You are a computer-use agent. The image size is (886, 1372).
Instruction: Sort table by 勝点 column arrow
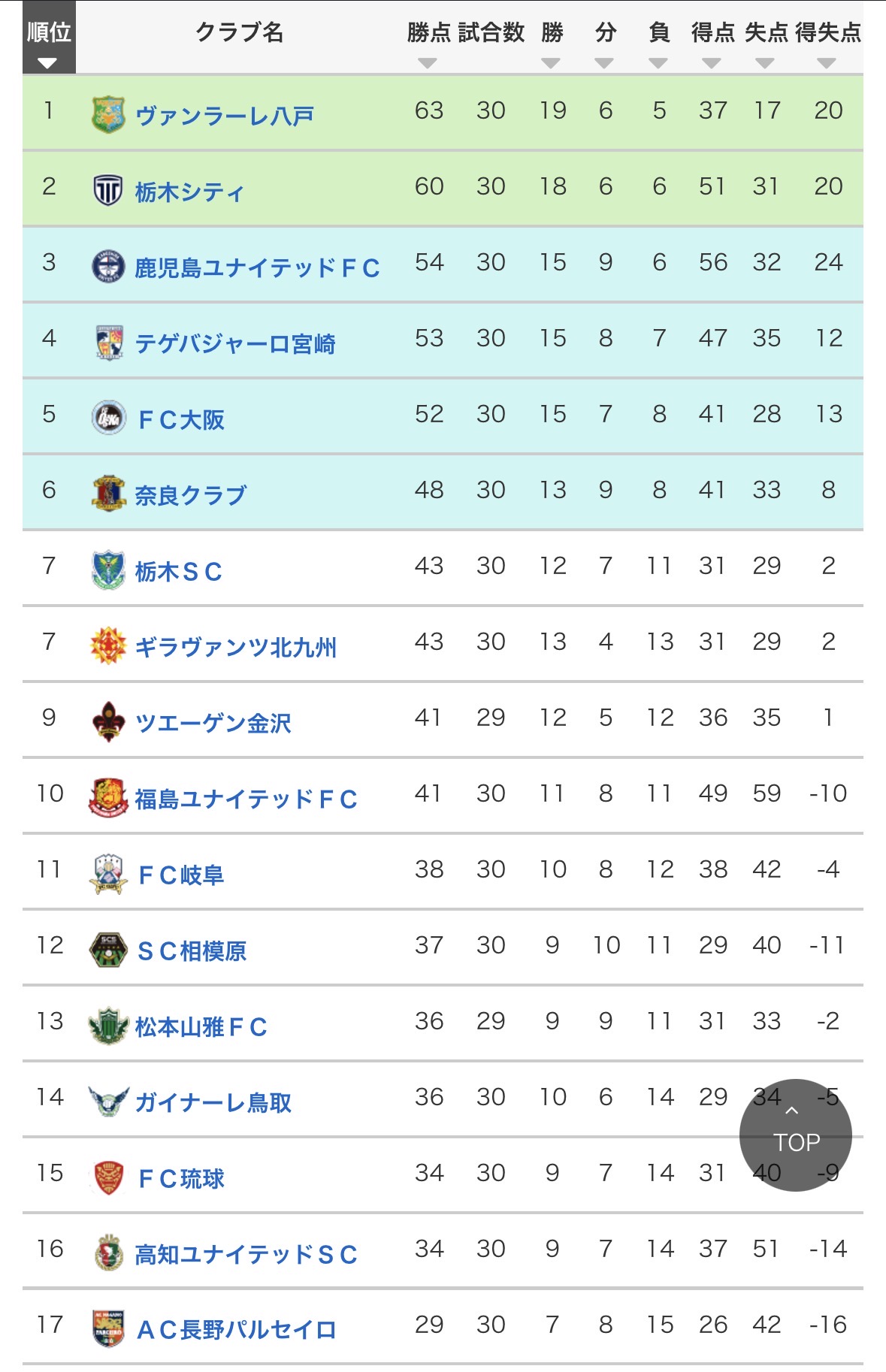pyautogui.click(x=428, y=63)
